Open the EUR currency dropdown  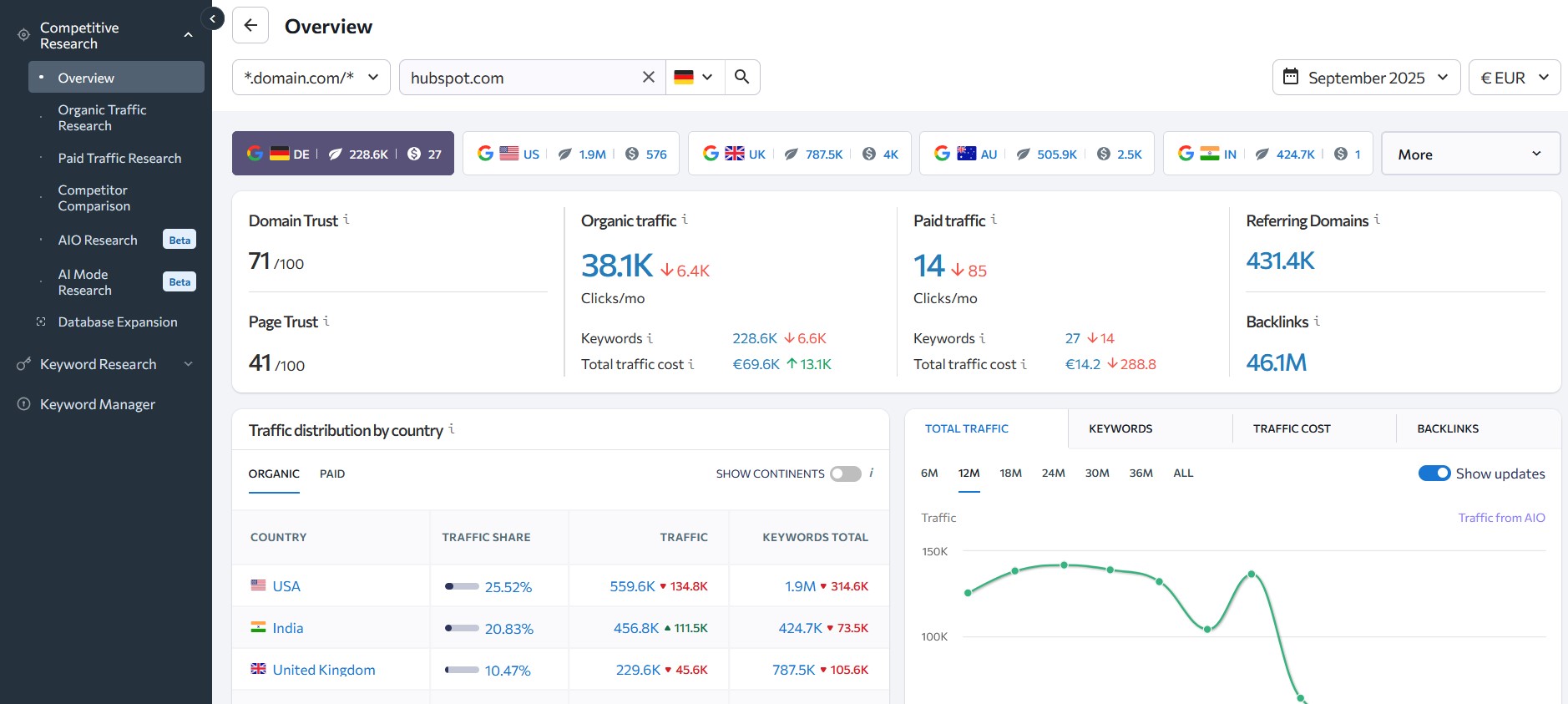[1514, 78]
